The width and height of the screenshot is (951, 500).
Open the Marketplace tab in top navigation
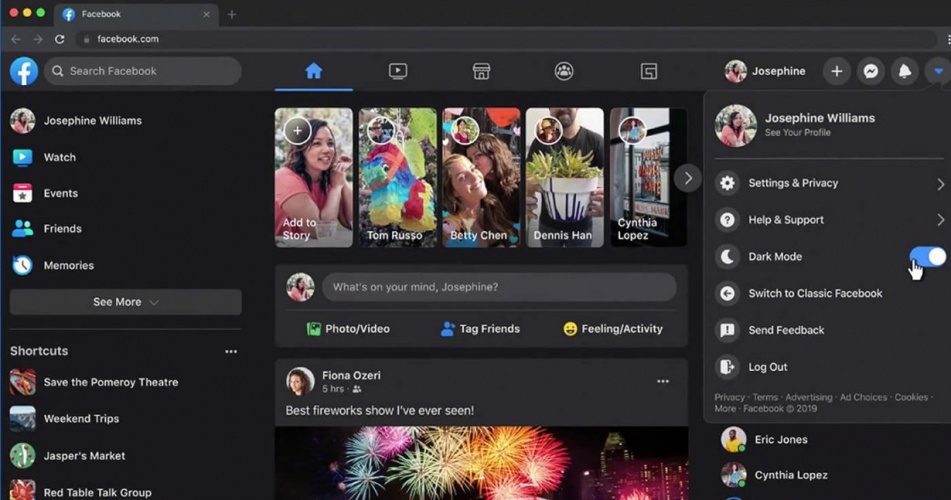click(481, 71)
